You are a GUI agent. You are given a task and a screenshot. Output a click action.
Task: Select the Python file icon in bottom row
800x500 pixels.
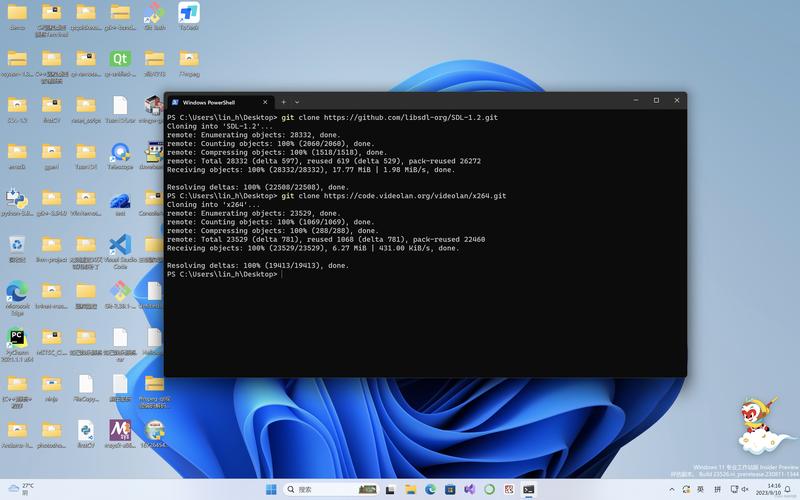click(86, 434)
